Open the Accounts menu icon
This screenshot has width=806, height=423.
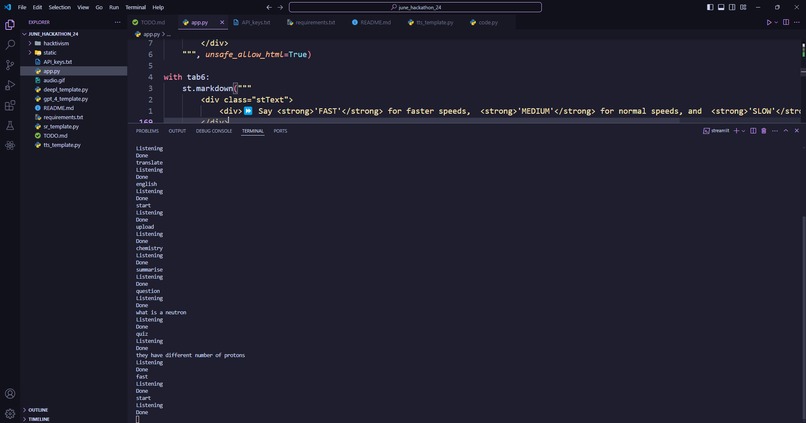[x=10, y=394]
